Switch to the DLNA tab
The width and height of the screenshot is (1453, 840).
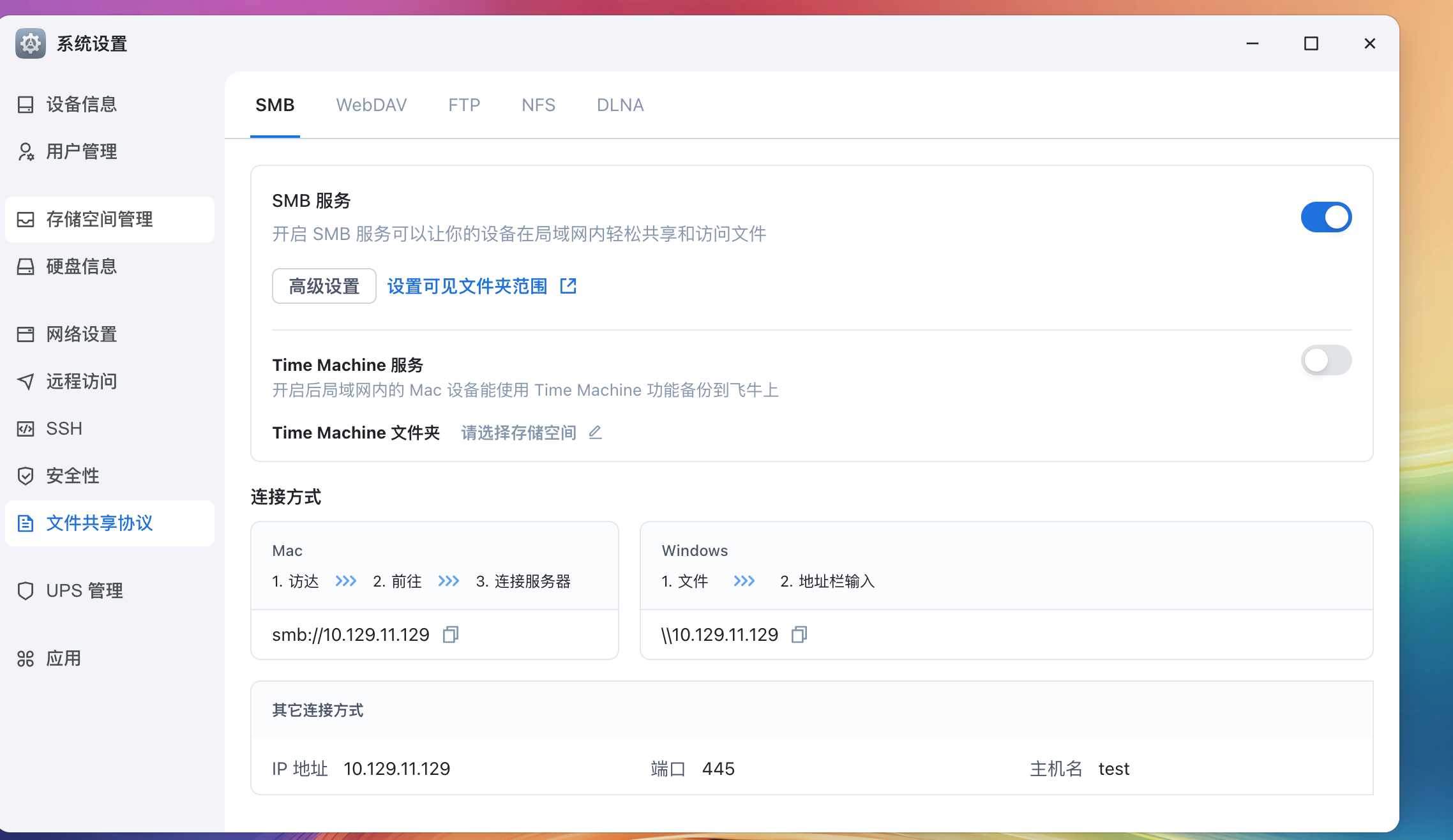620,105
